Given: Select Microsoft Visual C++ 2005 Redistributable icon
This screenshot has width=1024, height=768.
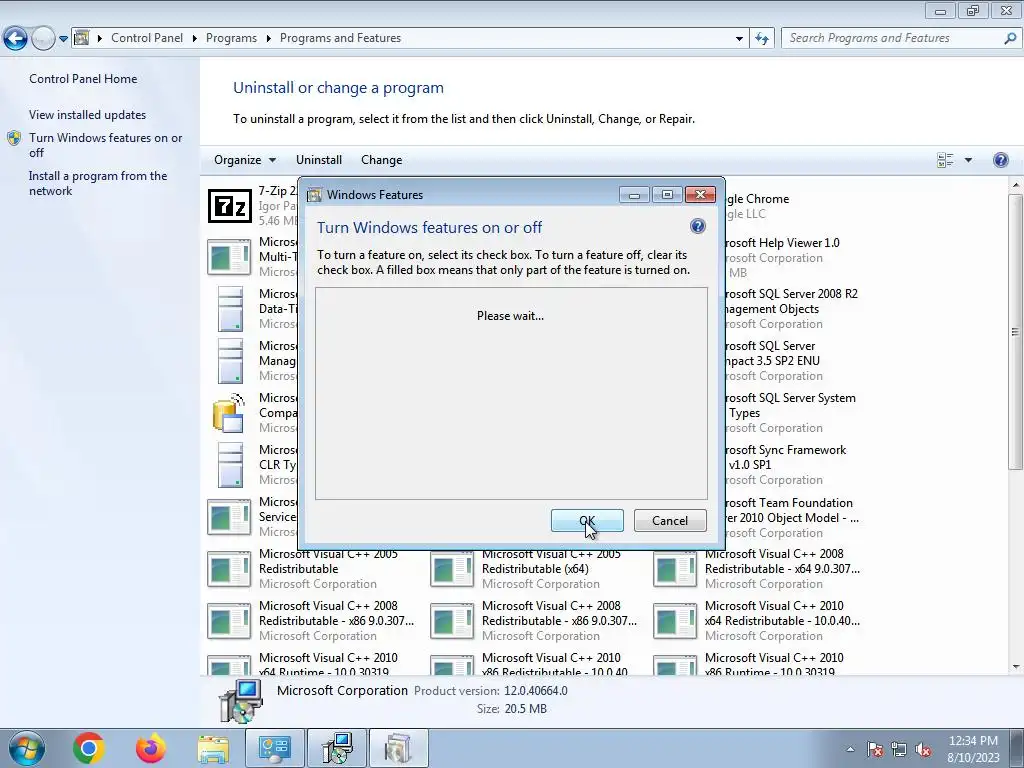Looking at the screenshot, I should [x=229, y=569].
